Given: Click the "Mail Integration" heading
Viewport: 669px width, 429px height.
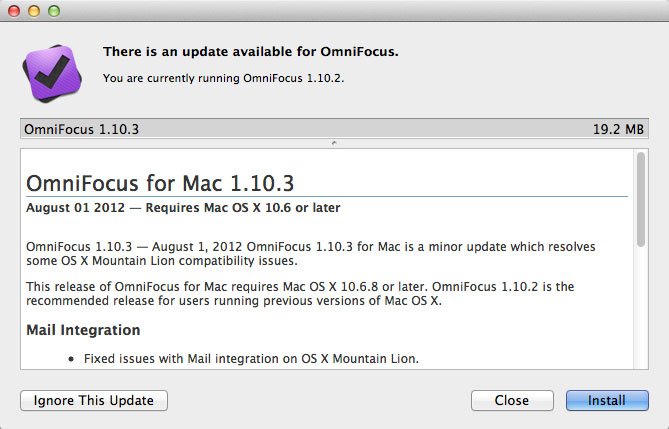Looking at the screenshot, I should click(x=83, y=330).
